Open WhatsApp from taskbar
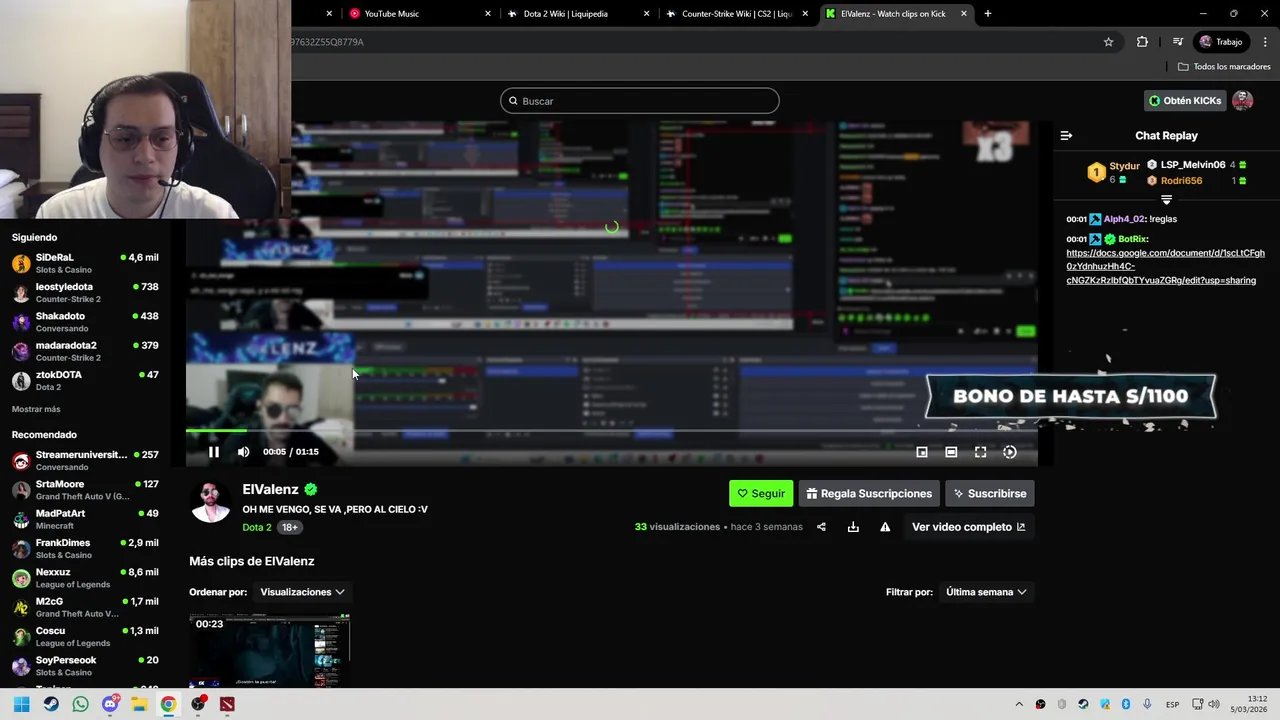 click(x=80, y=704)
